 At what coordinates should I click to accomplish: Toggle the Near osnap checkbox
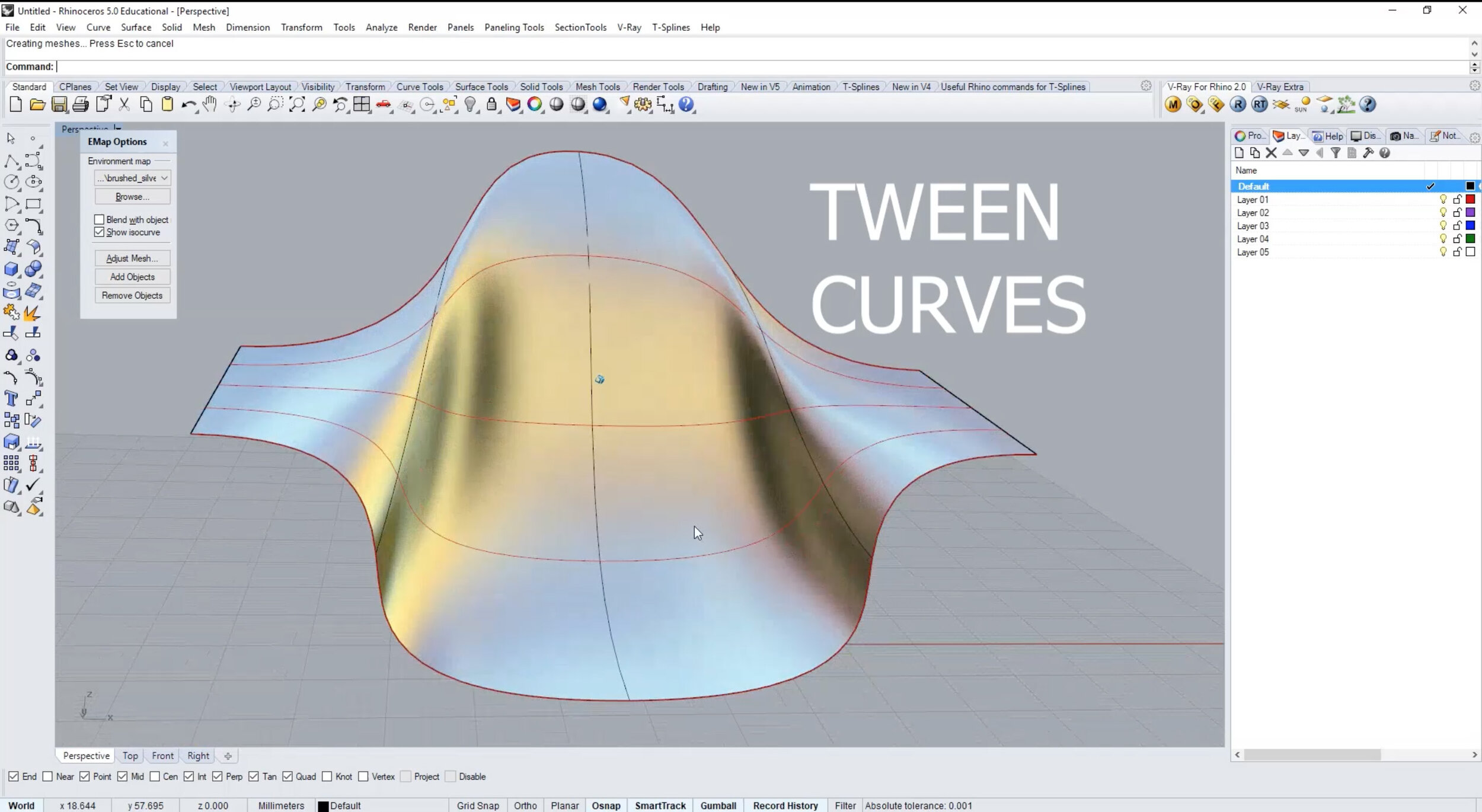(48, 776)
